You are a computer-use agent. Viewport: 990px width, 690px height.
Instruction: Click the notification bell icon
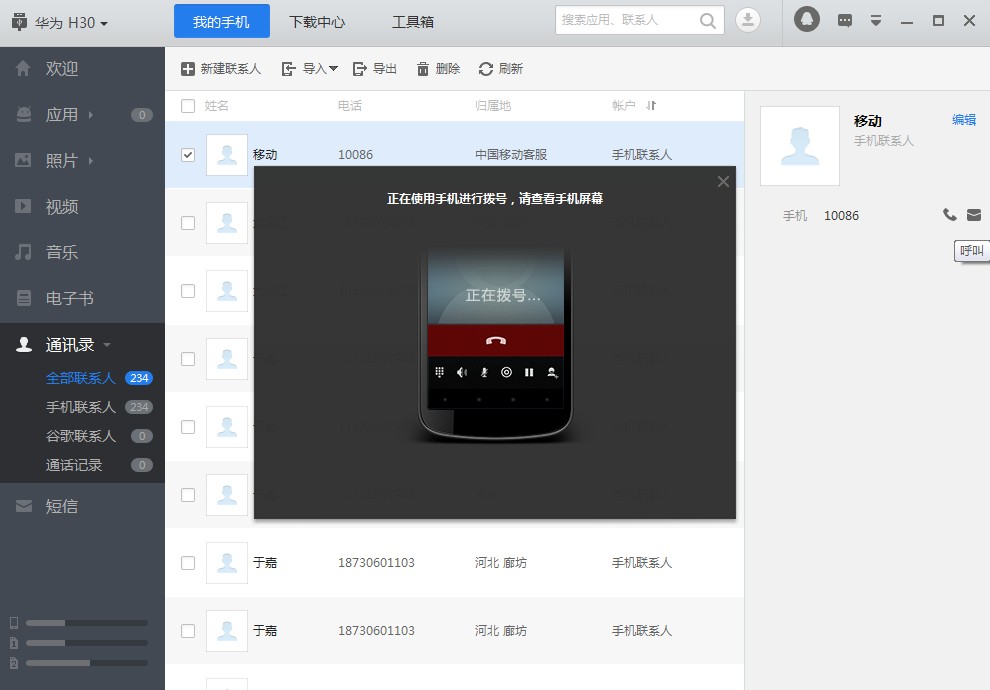(x=806, y=20)
